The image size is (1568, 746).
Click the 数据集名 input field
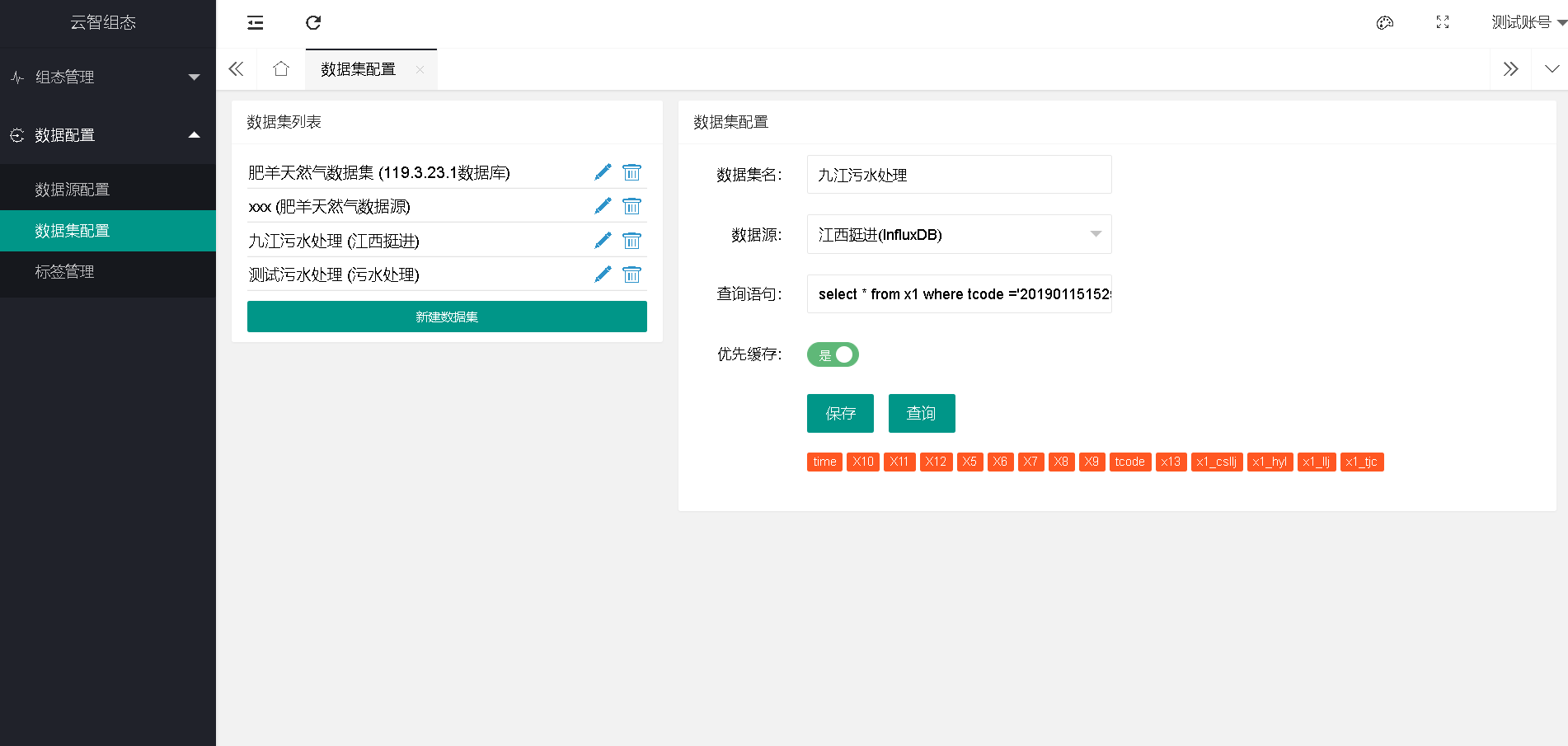pyautogui.click(x=960, y=175)
